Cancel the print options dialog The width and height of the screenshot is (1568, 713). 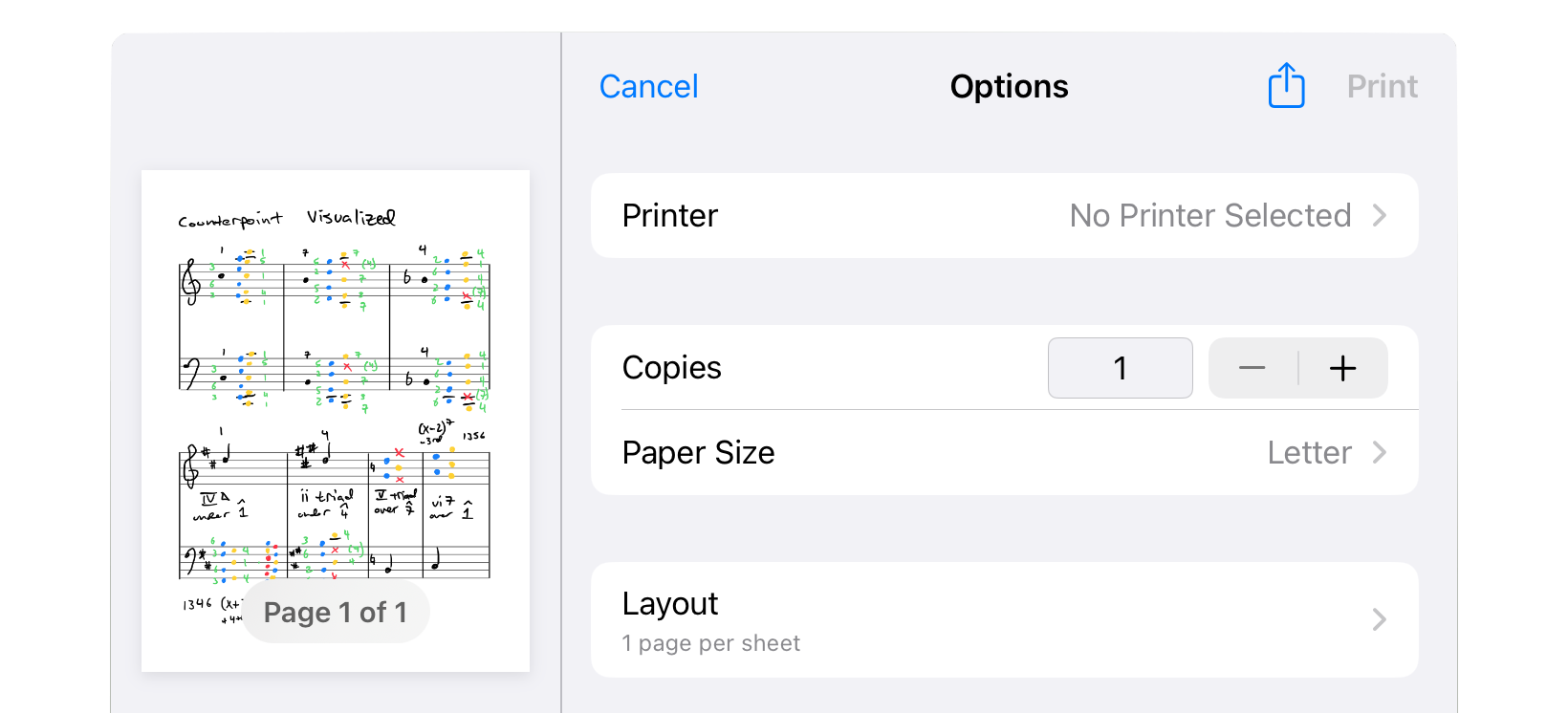(648, 87)
